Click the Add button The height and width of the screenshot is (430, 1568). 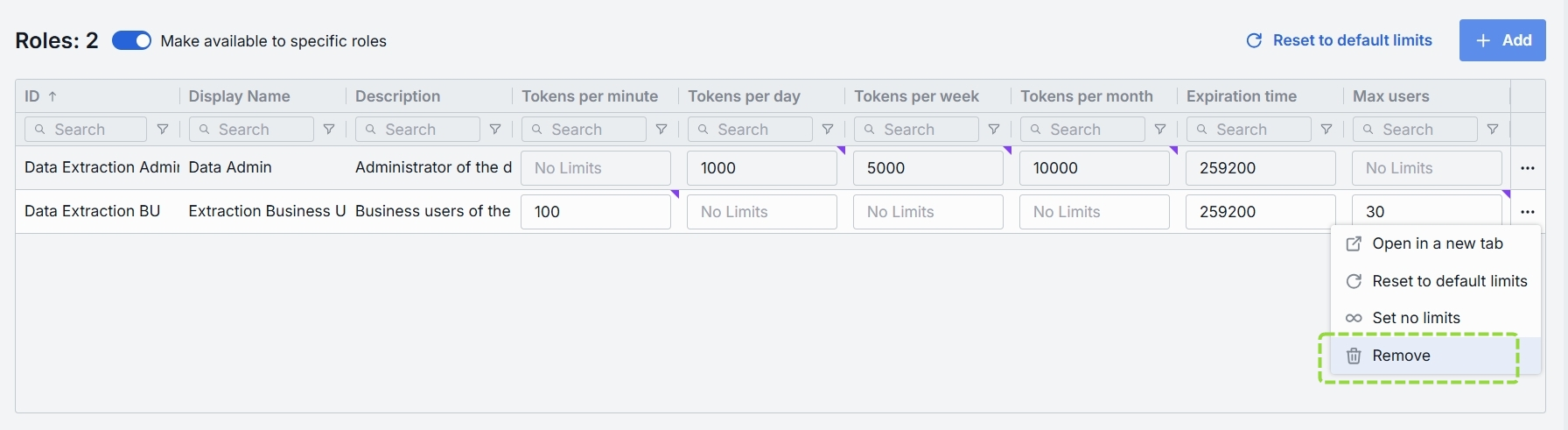point(1502,40)
